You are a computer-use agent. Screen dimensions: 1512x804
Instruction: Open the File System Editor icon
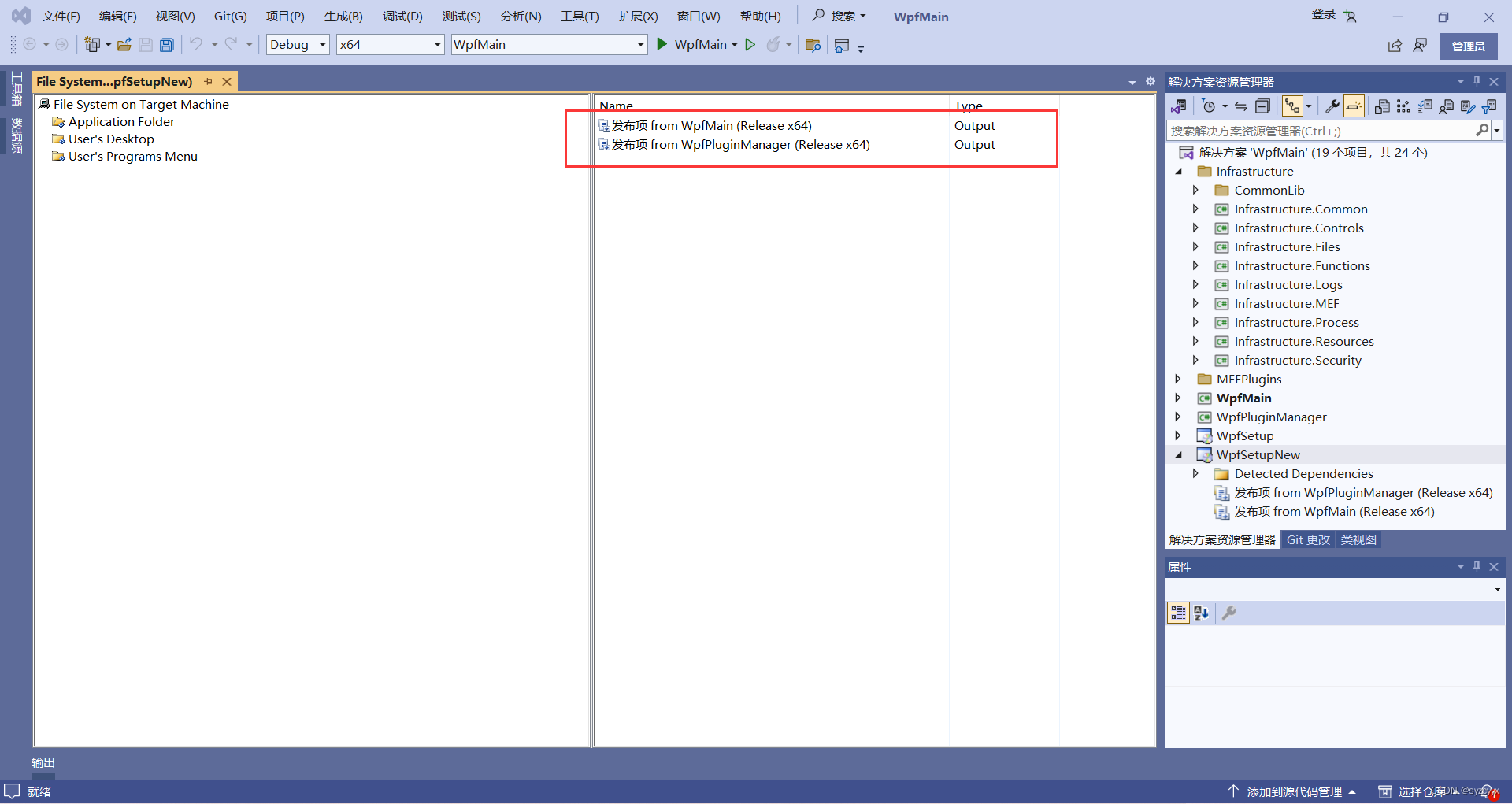pos(1382,106)
